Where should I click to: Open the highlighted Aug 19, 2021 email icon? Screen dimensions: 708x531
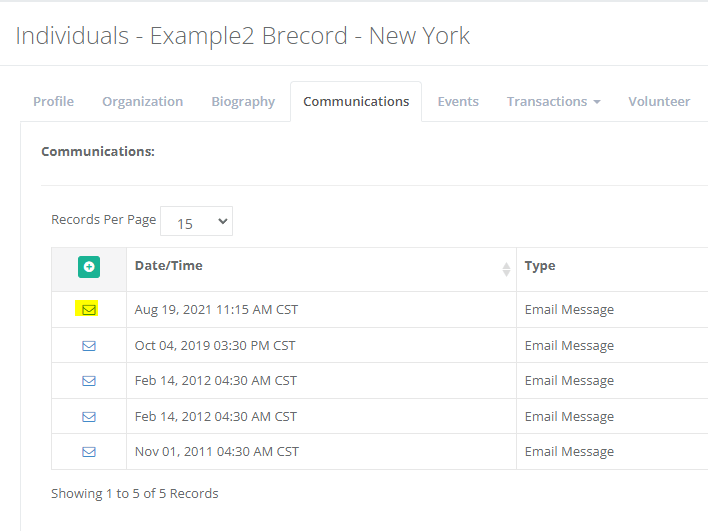click(89, 310)
